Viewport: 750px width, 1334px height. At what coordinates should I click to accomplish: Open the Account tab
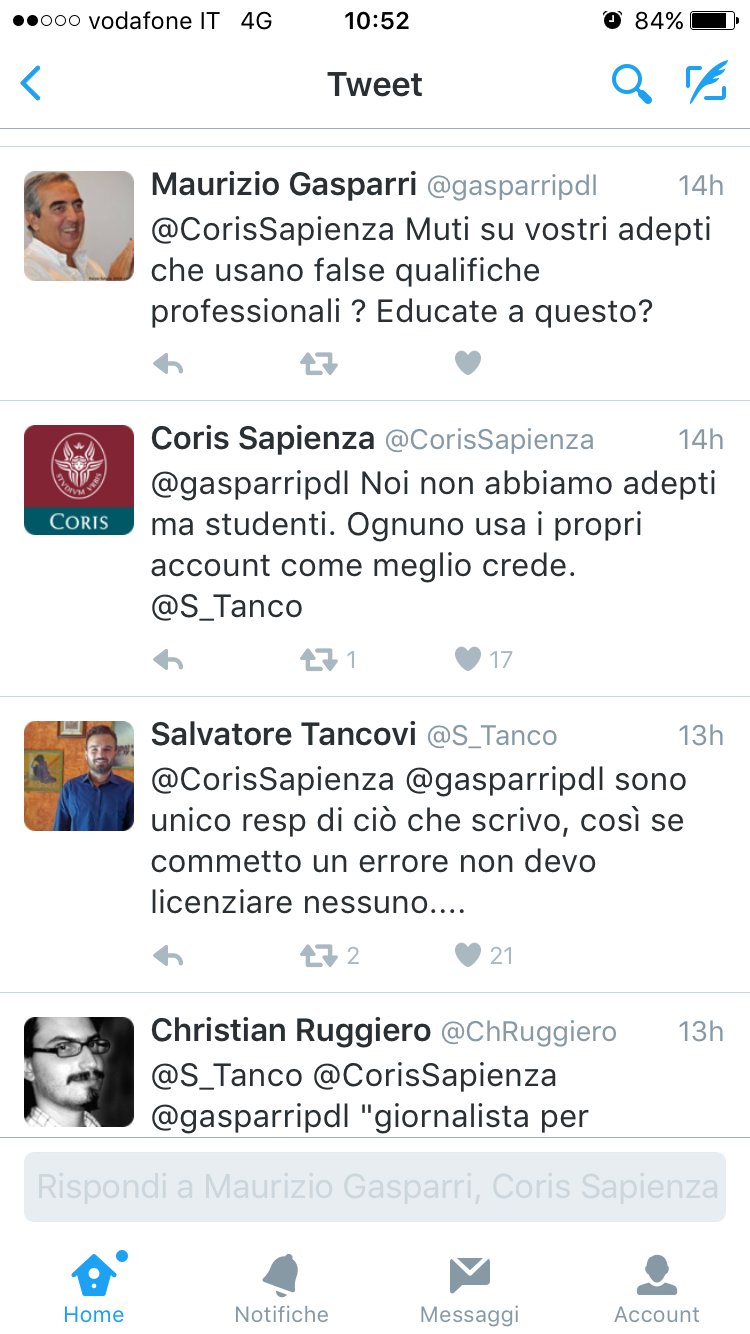tap(657, 1288)
